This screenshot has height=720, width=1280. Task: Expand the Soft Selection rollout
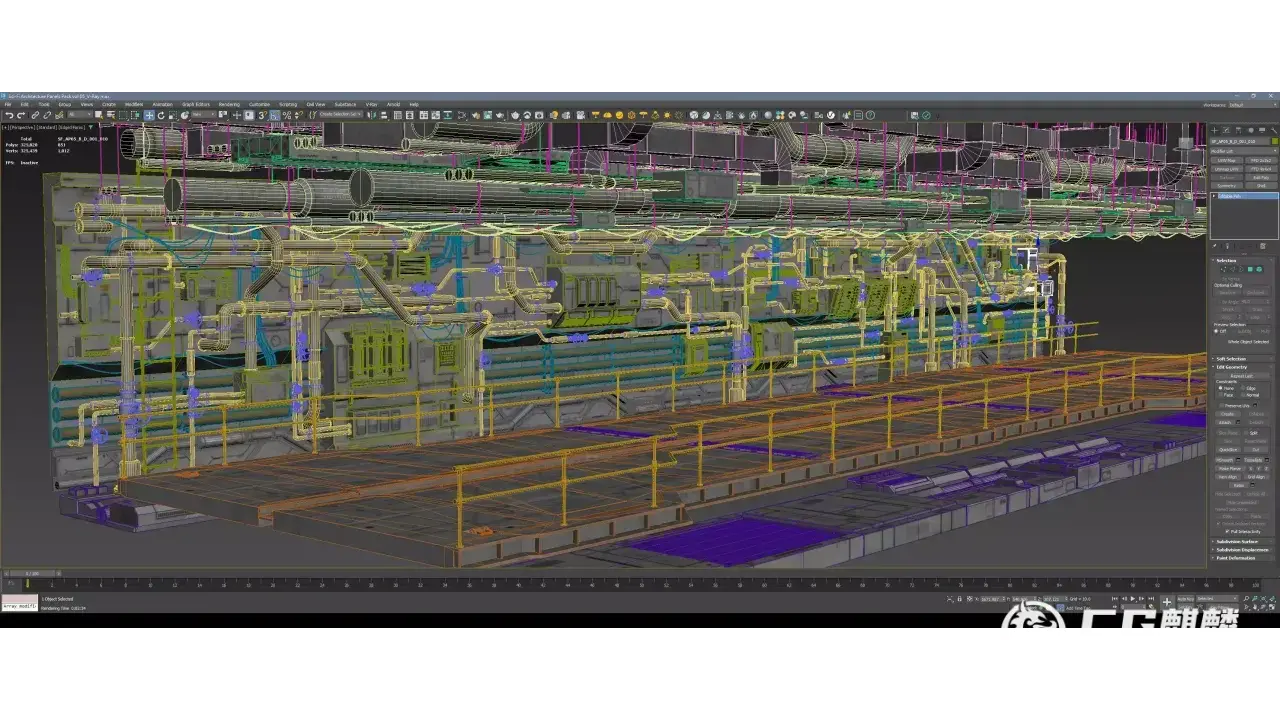pyautogui.click(x=1232, y=358)
